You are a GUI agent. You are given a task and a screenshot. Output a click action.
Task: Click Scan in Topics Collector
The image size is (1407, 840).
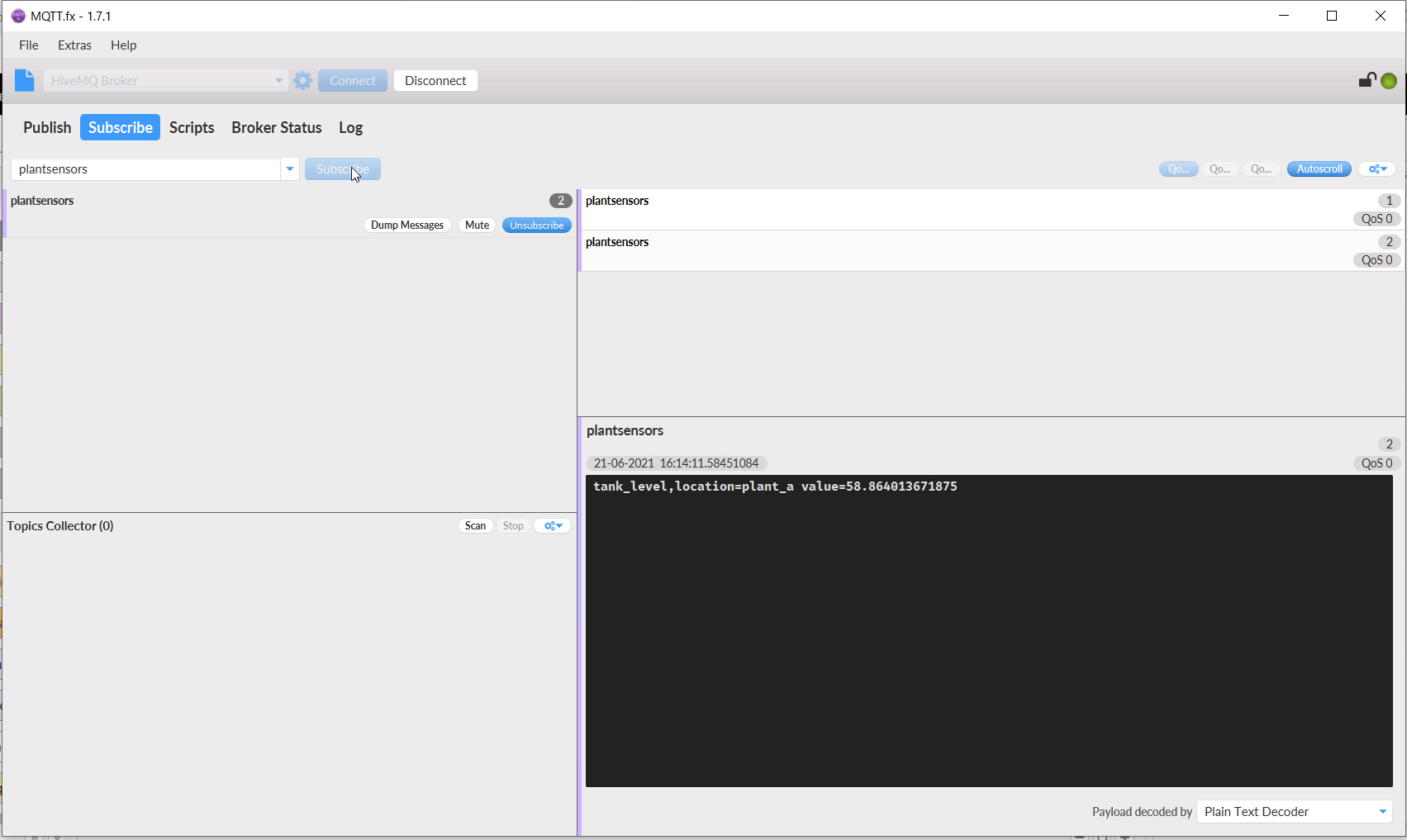tap(475, 525)
